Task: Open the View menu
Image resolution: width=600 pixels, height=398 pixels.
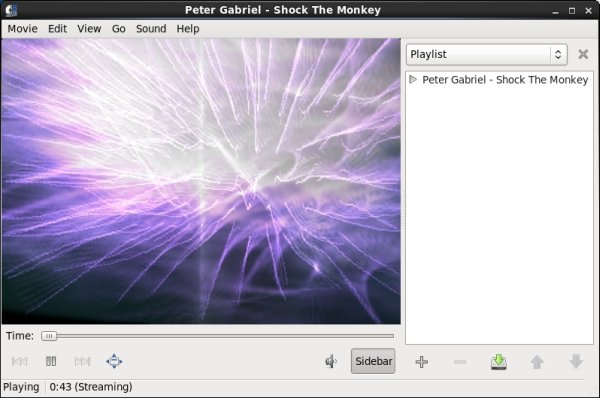Action: [89, 29]
